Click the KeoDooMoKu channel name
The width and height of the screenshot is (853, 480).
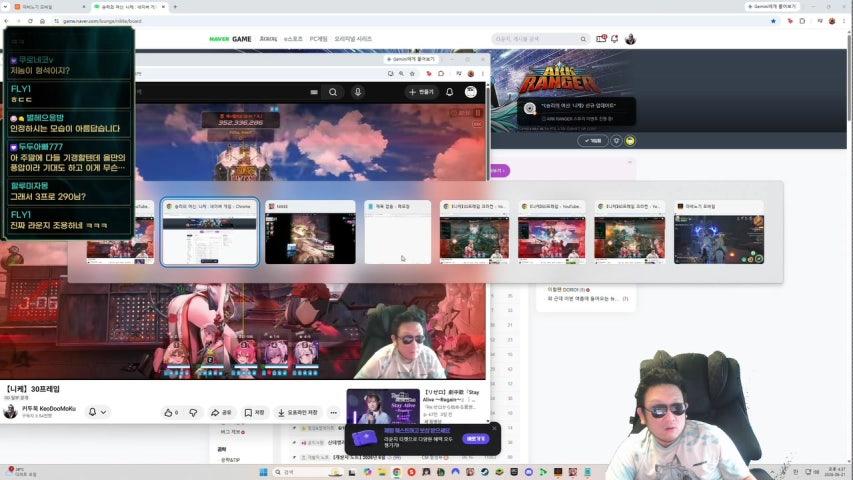coord(49,408)
